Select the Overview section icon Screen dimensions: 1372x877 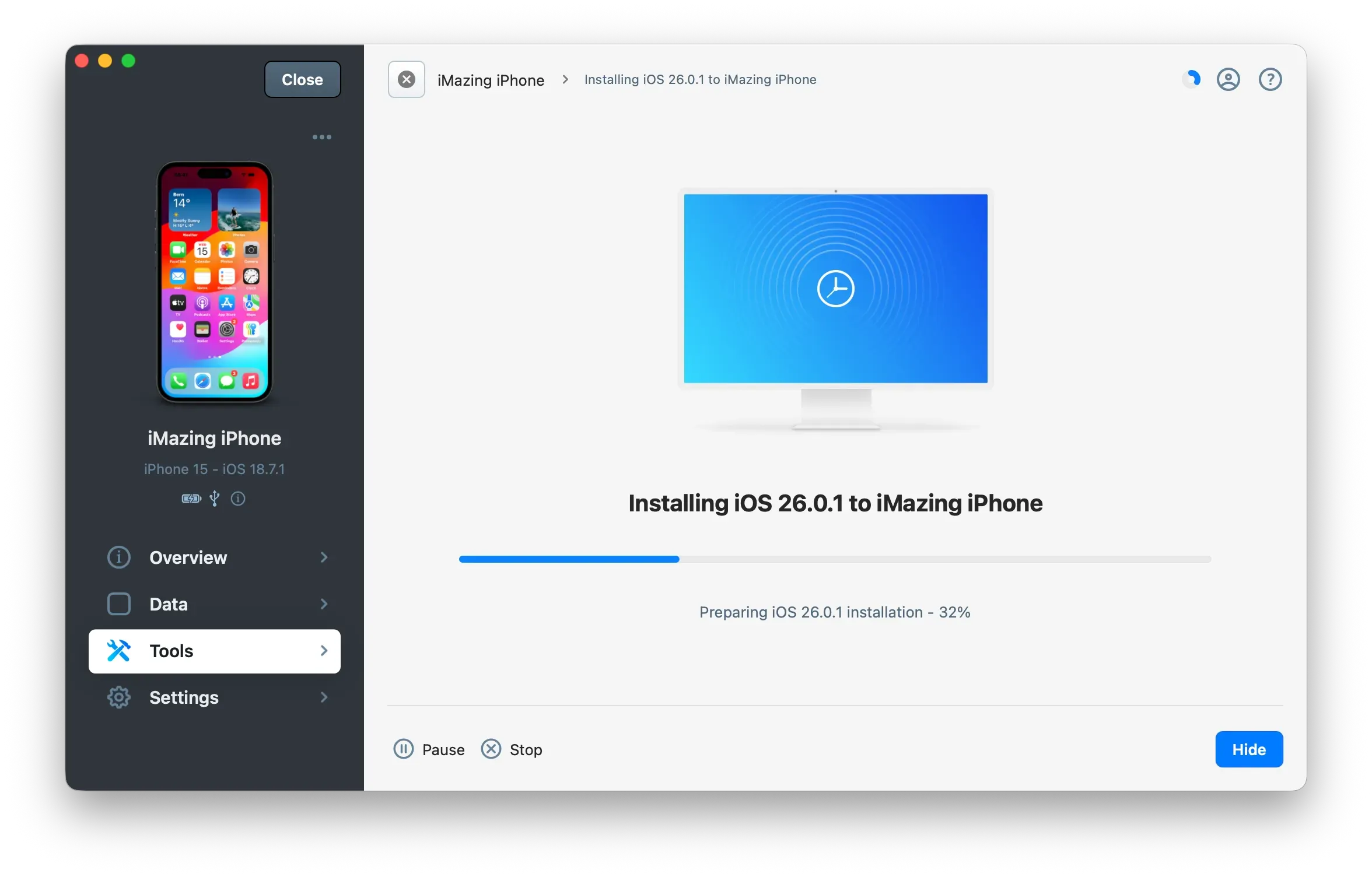pos(119,557)
